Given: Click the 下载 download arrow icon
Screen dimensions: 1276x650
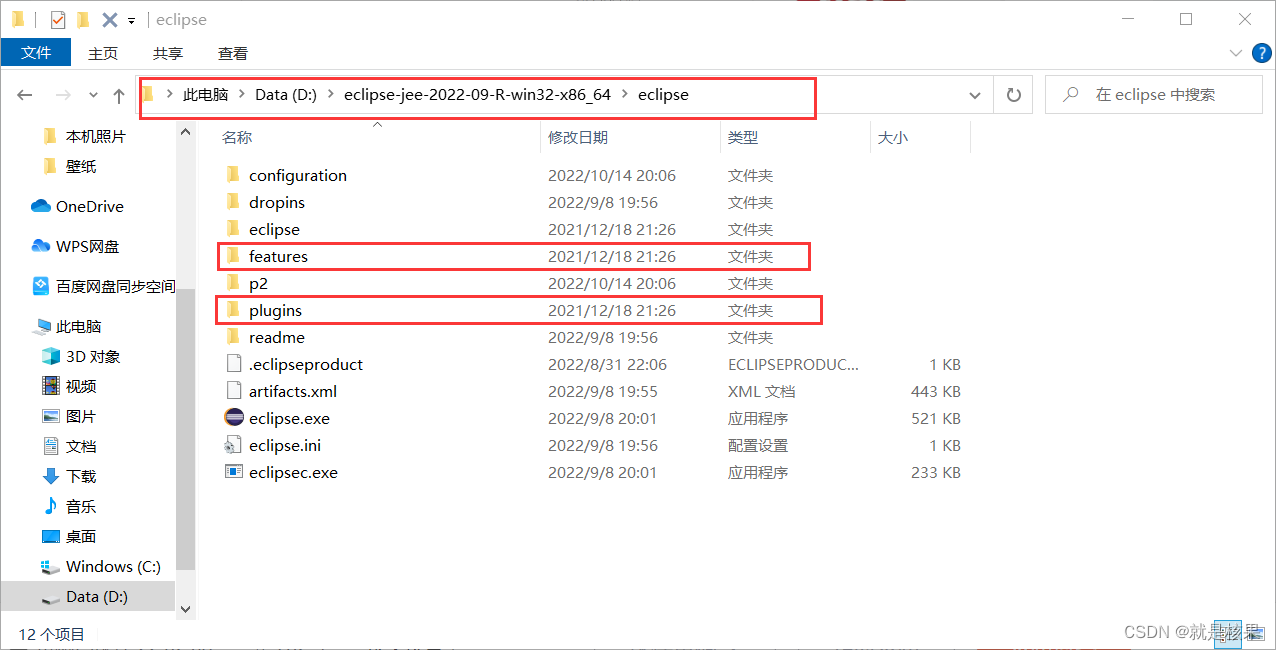Looking at the screenshot, I should point(50,476).
